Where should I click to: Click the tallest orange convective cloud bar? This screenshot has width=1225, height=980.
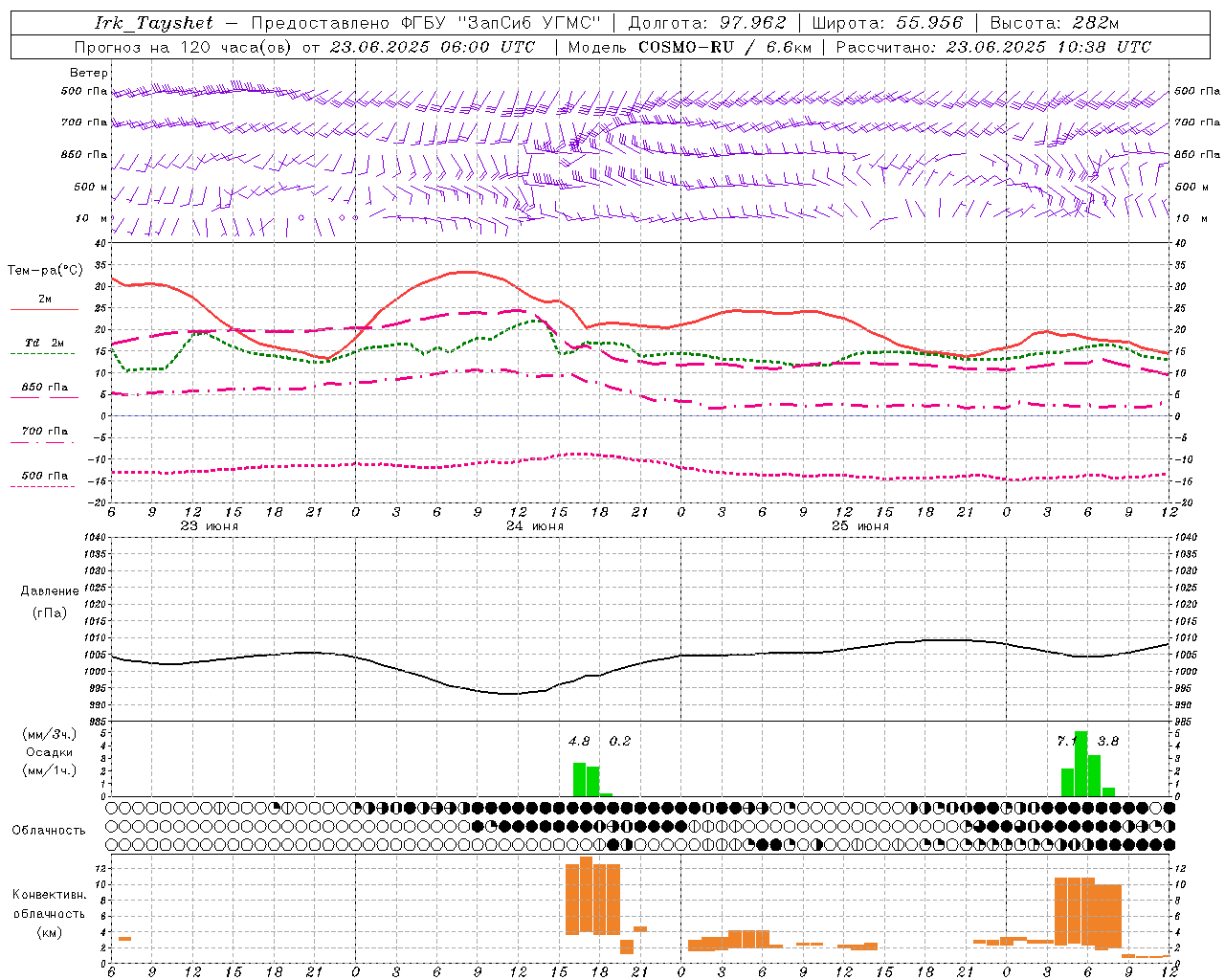pyautogui.click(x=586, y=895)
